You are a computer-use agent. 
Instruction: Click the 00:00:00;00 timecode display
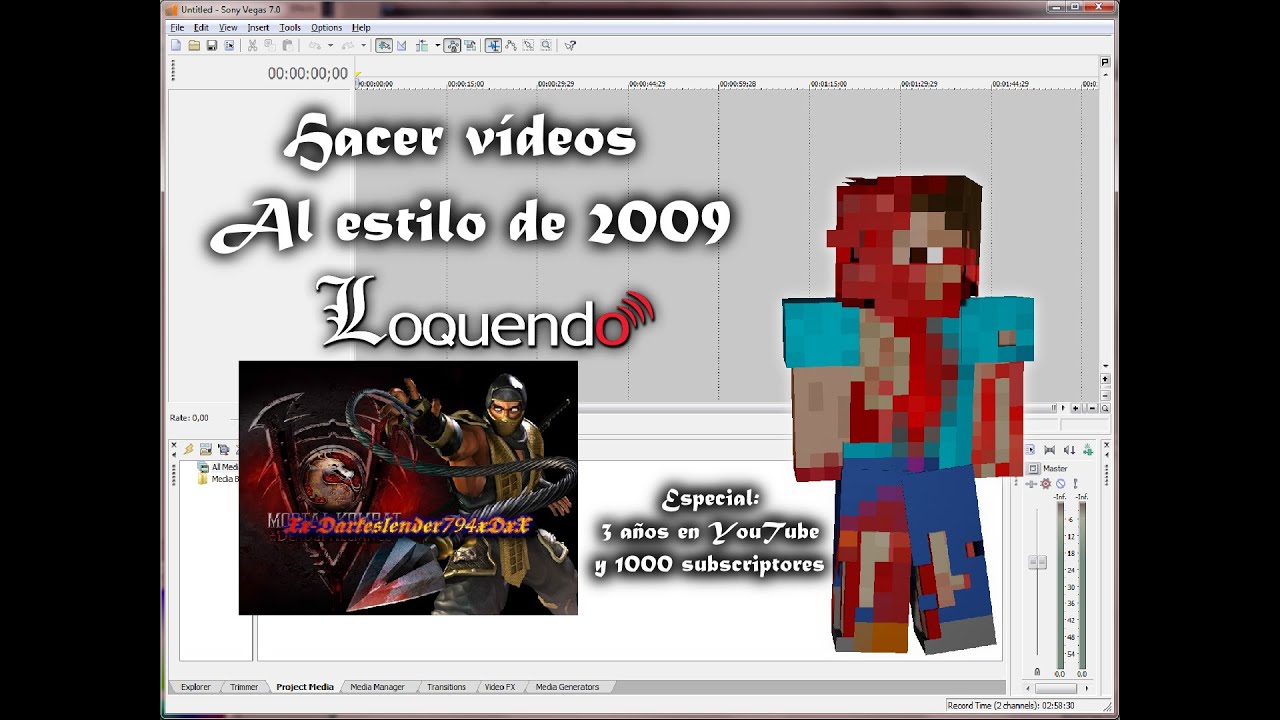tap(307, 74)
